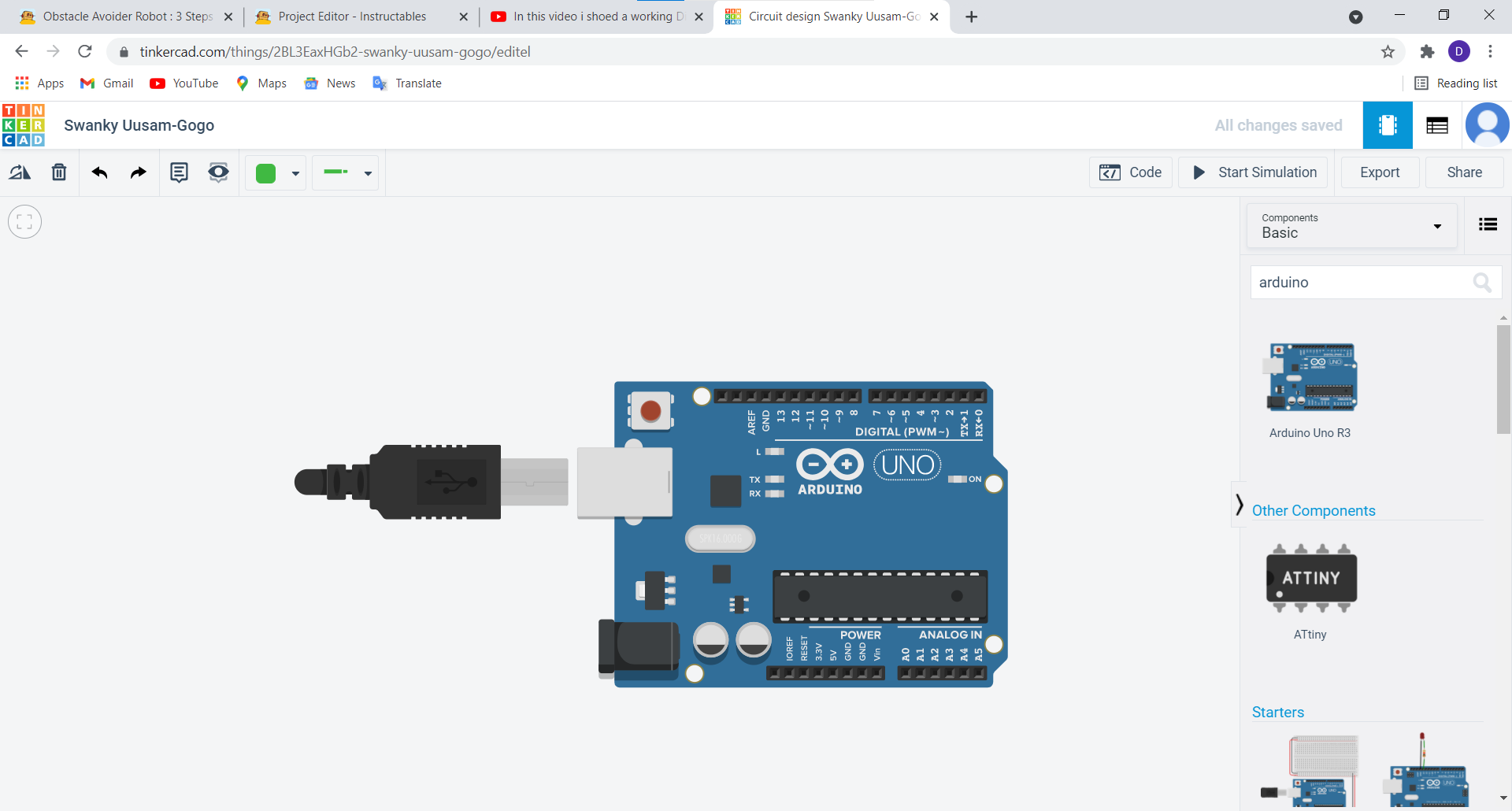1512x811 pixels.
Task: Click the Swanky Uusam-Gogo project title
Action: pyautogui.click(x=139, y=125)
